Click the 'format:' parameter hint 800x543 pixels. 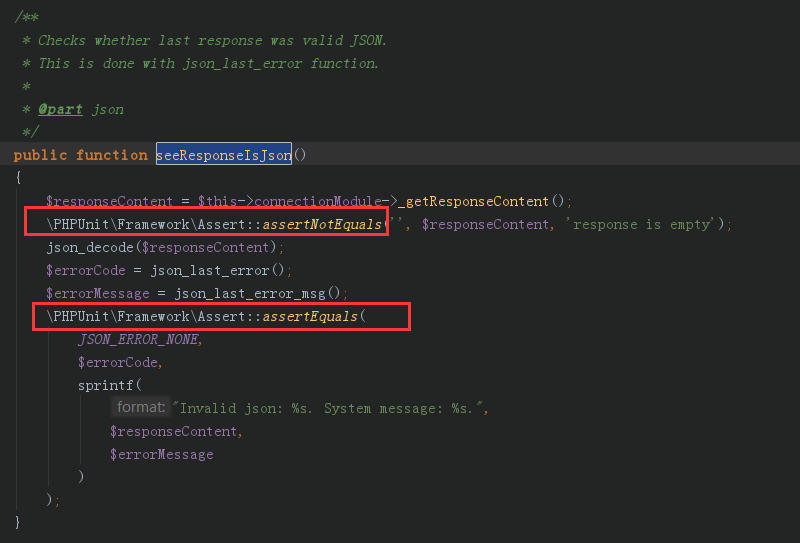(141, 407)
